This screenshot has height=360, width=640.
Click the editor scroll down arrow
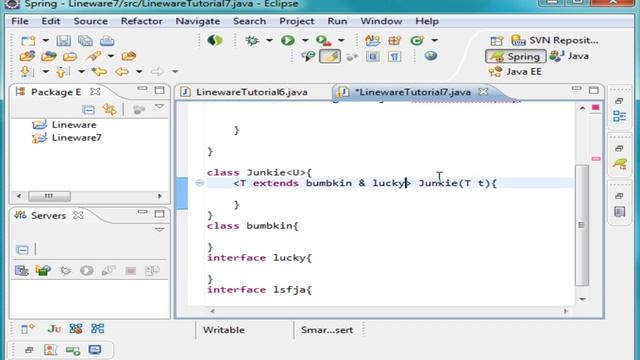pyautogui.click(x=582, y=299)
